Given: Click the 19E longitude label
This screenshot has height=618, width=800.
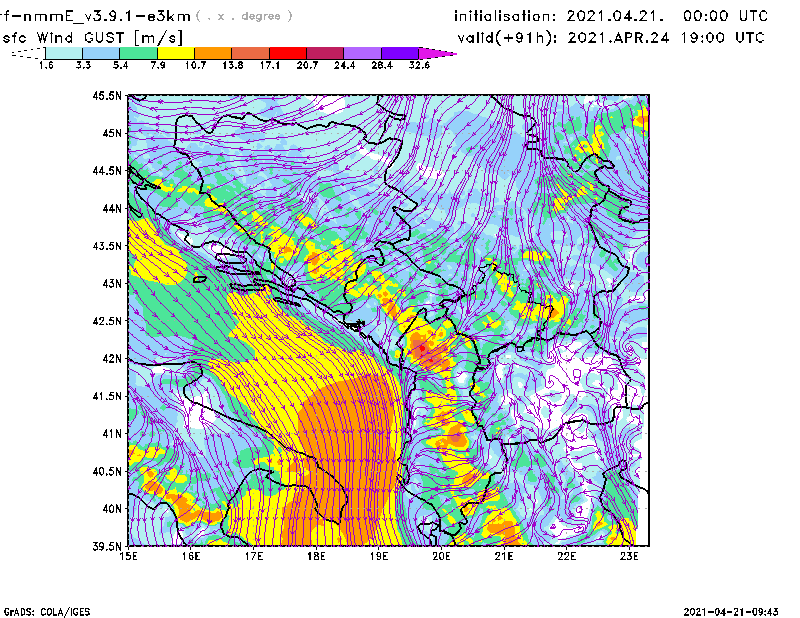Looking at the screenshot, I should (x=379, y=556).
